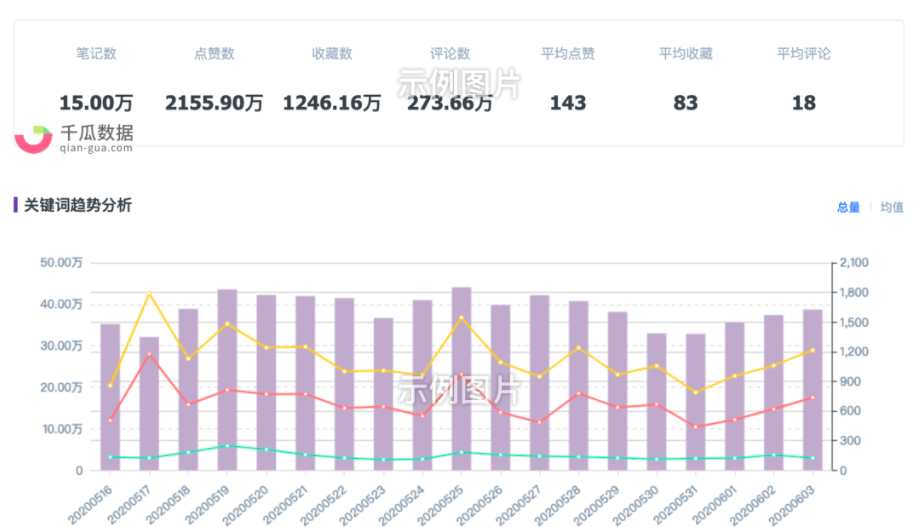Click yellow line point at 20200603
Screen dimensions: 916x527
812,350
